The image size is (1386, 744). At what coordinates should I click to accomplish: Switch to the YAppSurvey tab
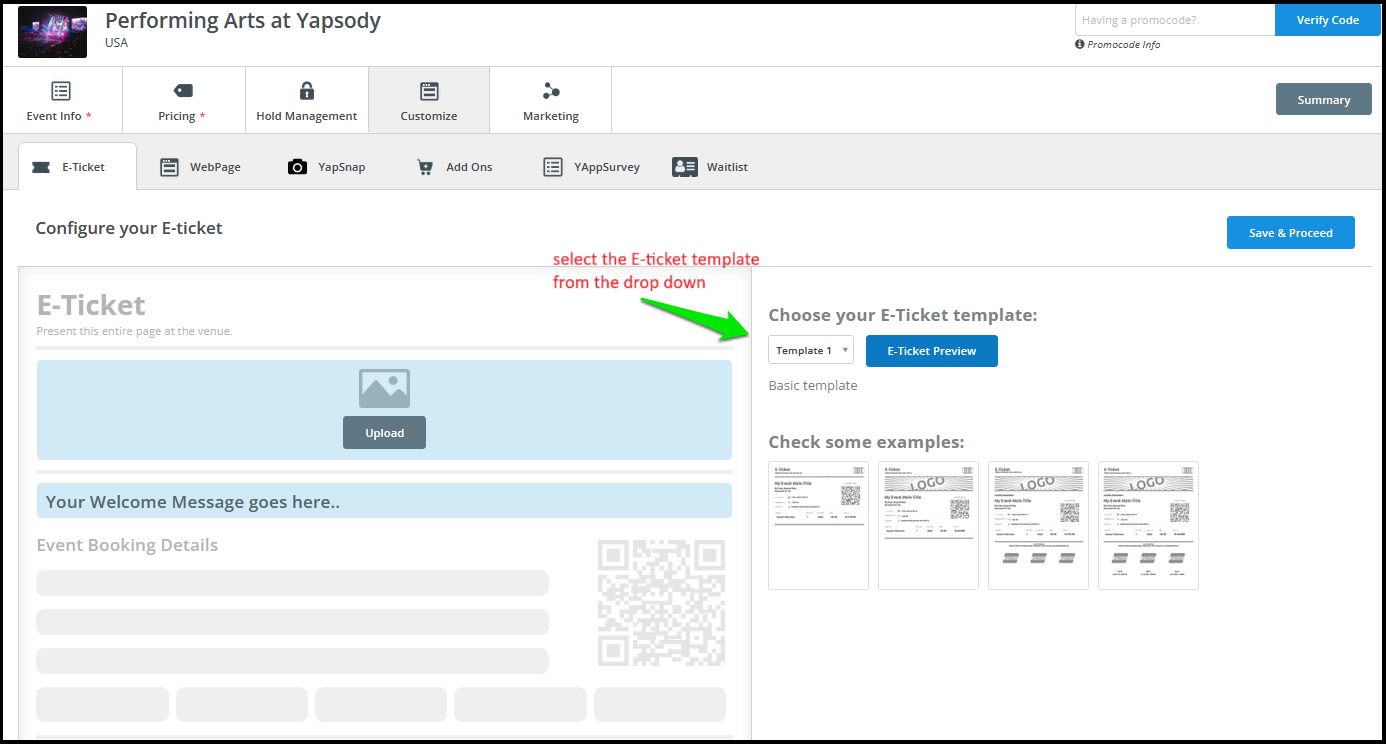[x=592, y=167]
